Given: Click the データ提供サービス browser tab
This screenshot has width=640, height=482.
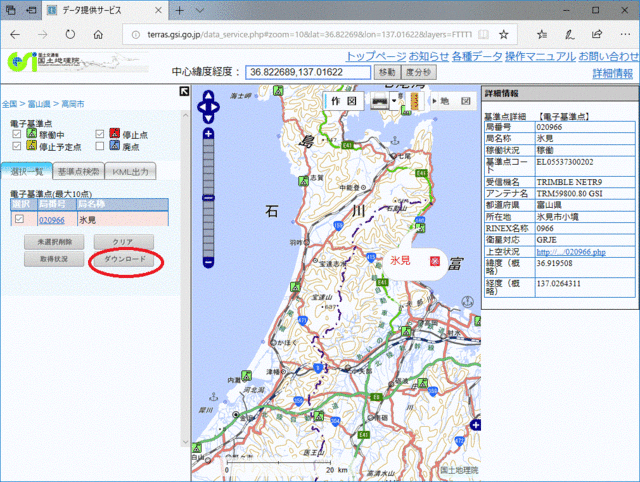Looking at the screenshot, I should click(103, 11).
